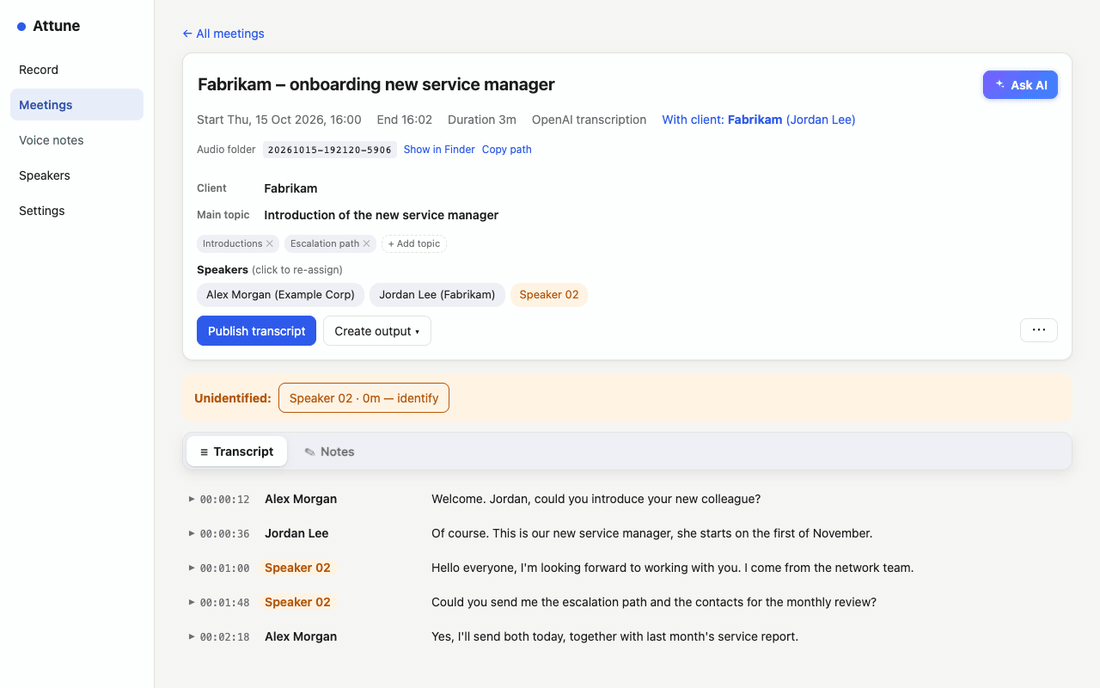This screenshot has width=1100, height=688.
Task: Switch to the Transcript tab
Action: point(236,452)
